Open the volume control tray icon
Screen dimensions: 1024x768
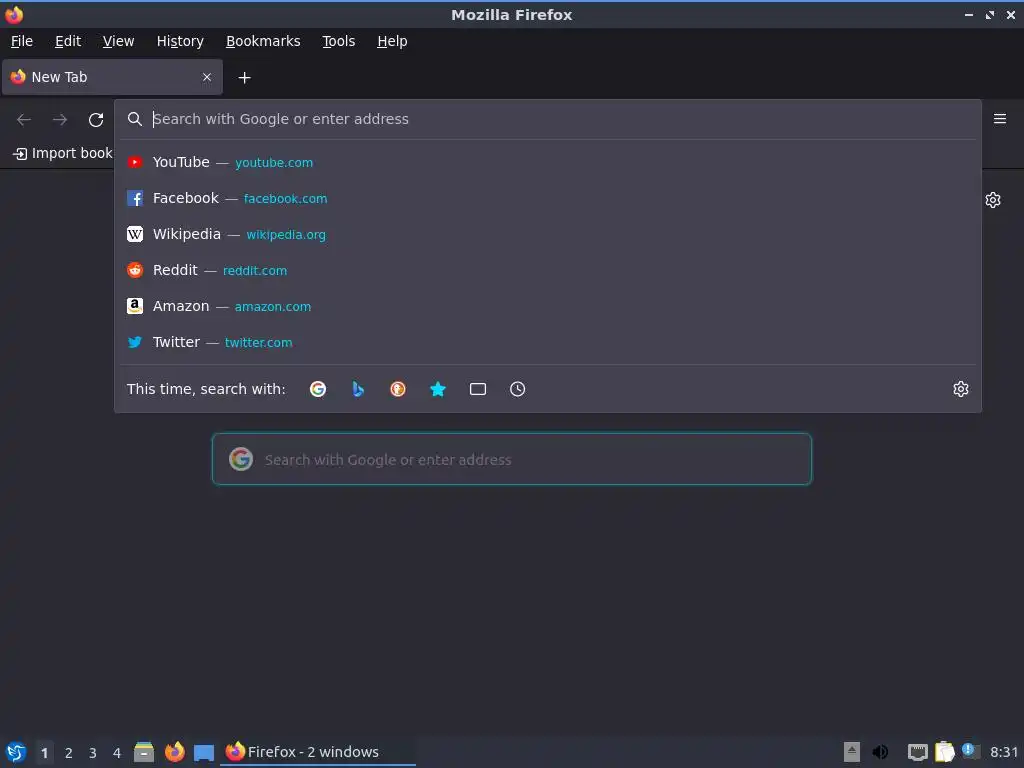click(880, 752)
